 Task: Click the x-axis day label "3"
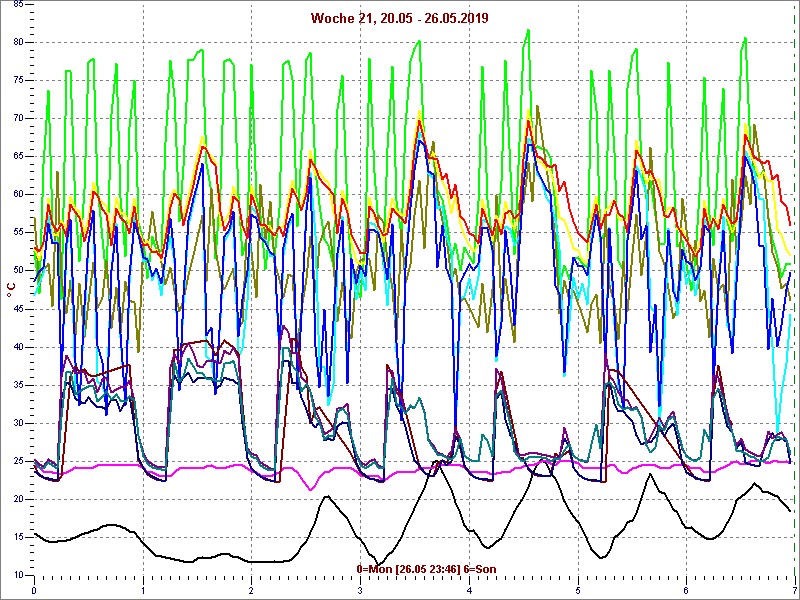pos(361,591)
